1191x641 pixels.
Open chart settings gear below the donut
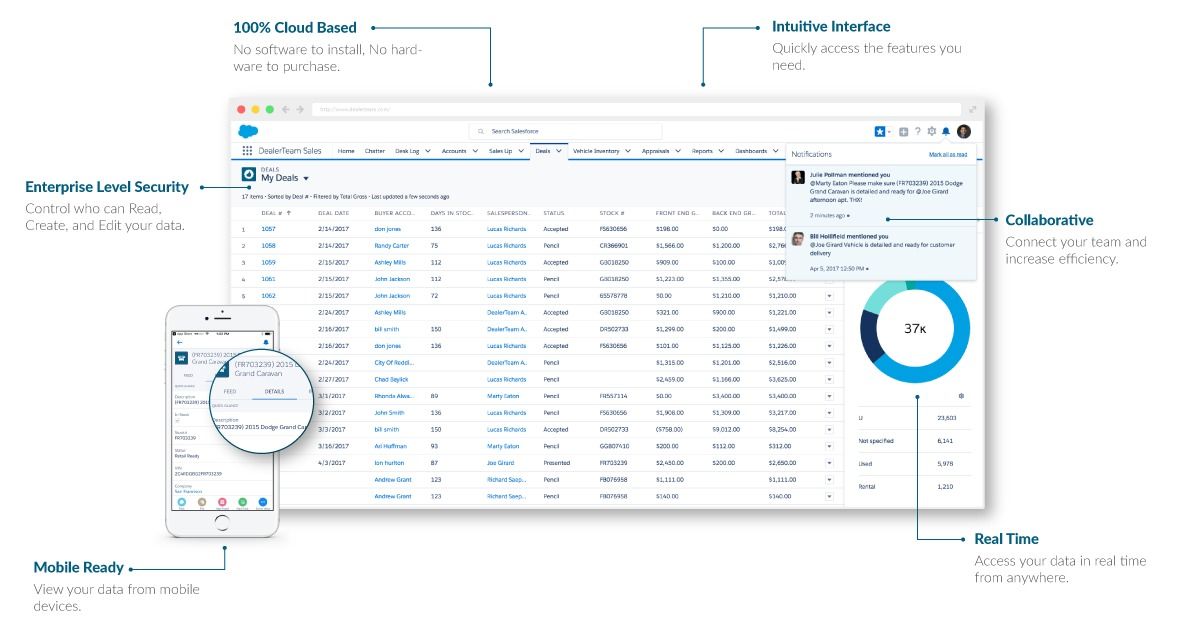(961, 396)
